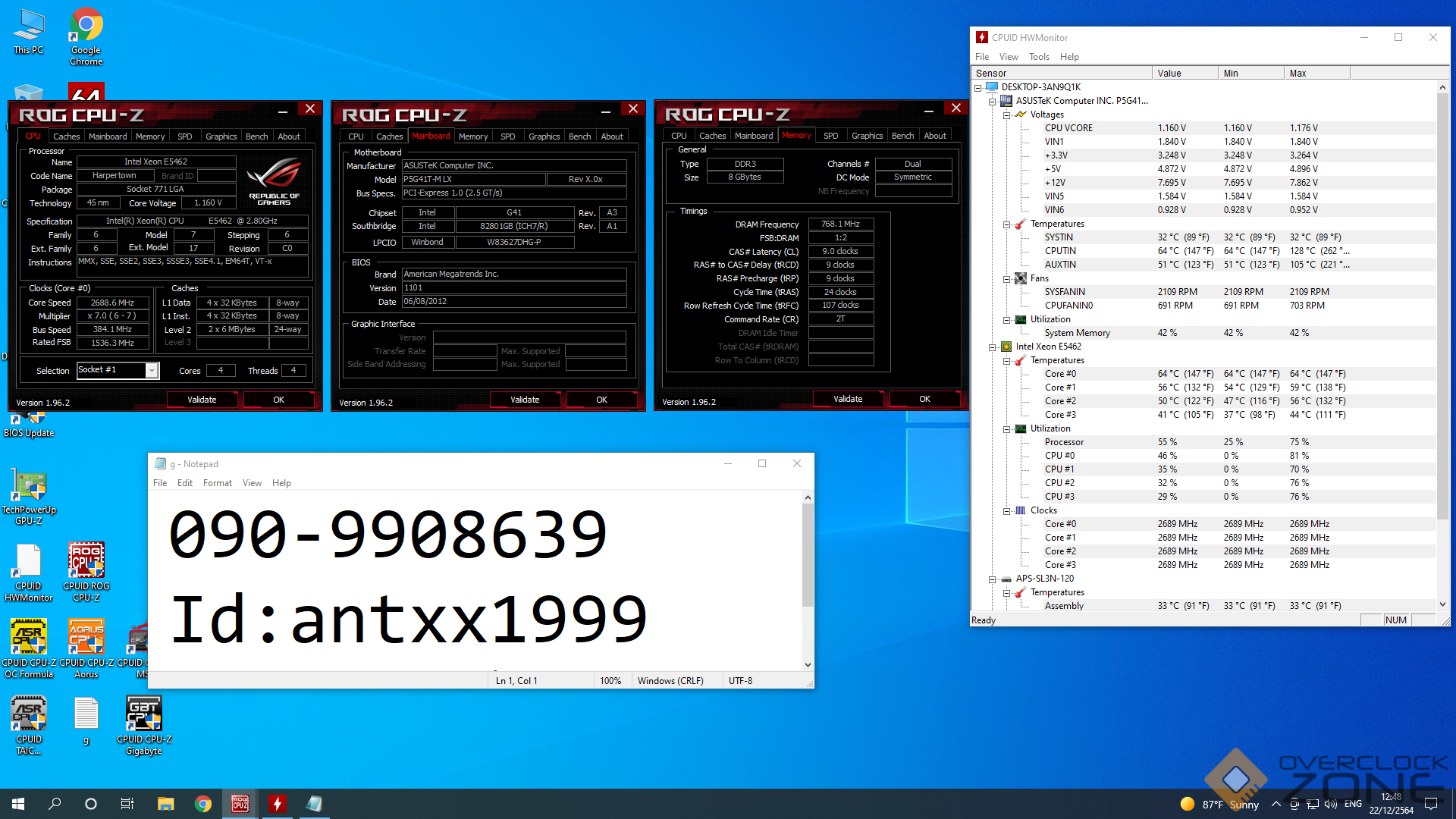Collapse the Voltages node under ASUSTeK
Image resolution: width=1456 pixels, height=819 pixels.
tap(1006, 115)
